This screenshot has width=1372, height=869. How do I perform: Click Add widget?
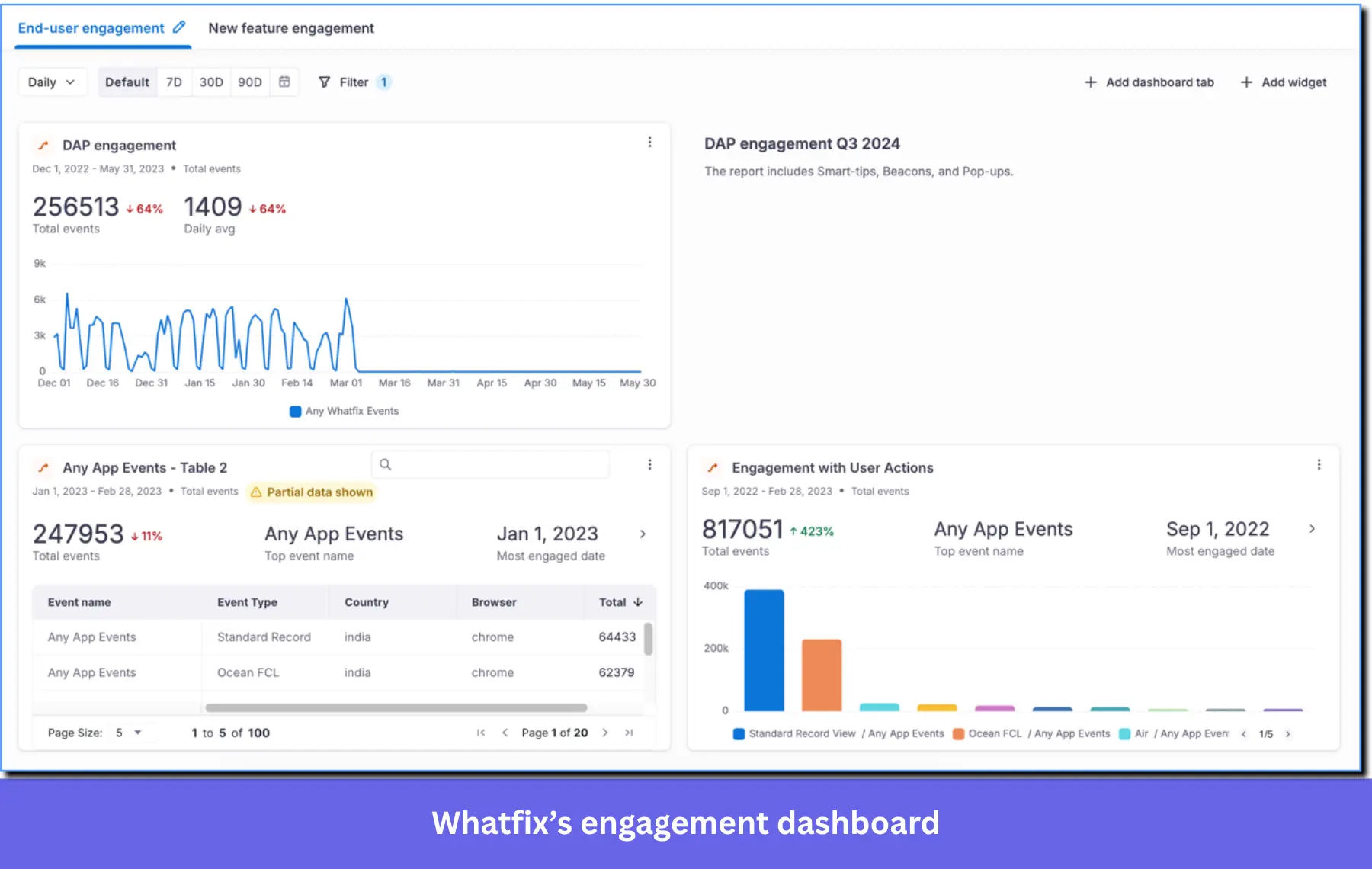click(x=1284, y=82)
